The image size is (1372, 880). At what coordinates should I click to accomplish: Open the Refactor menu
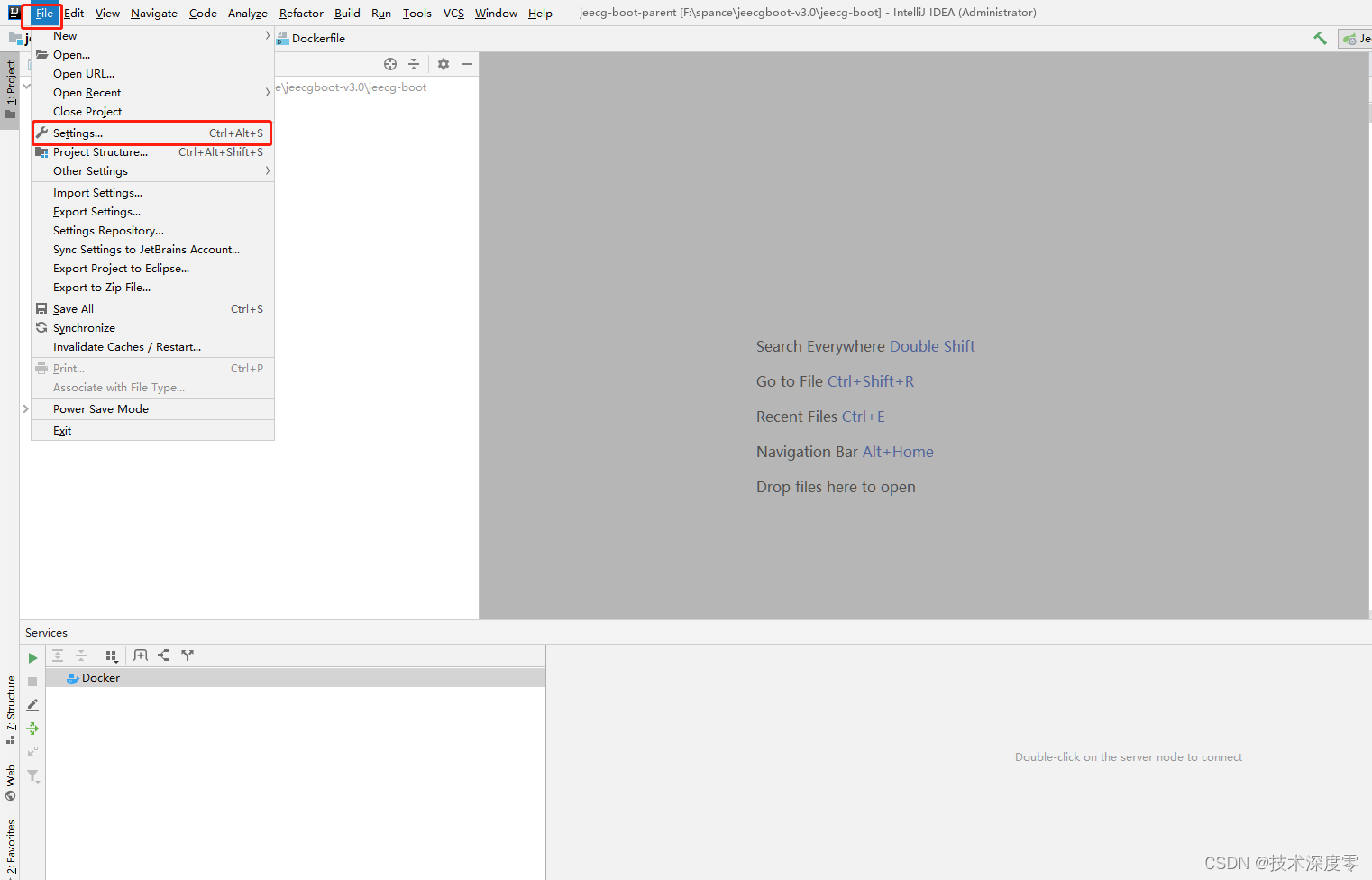[x=301, y=14]
